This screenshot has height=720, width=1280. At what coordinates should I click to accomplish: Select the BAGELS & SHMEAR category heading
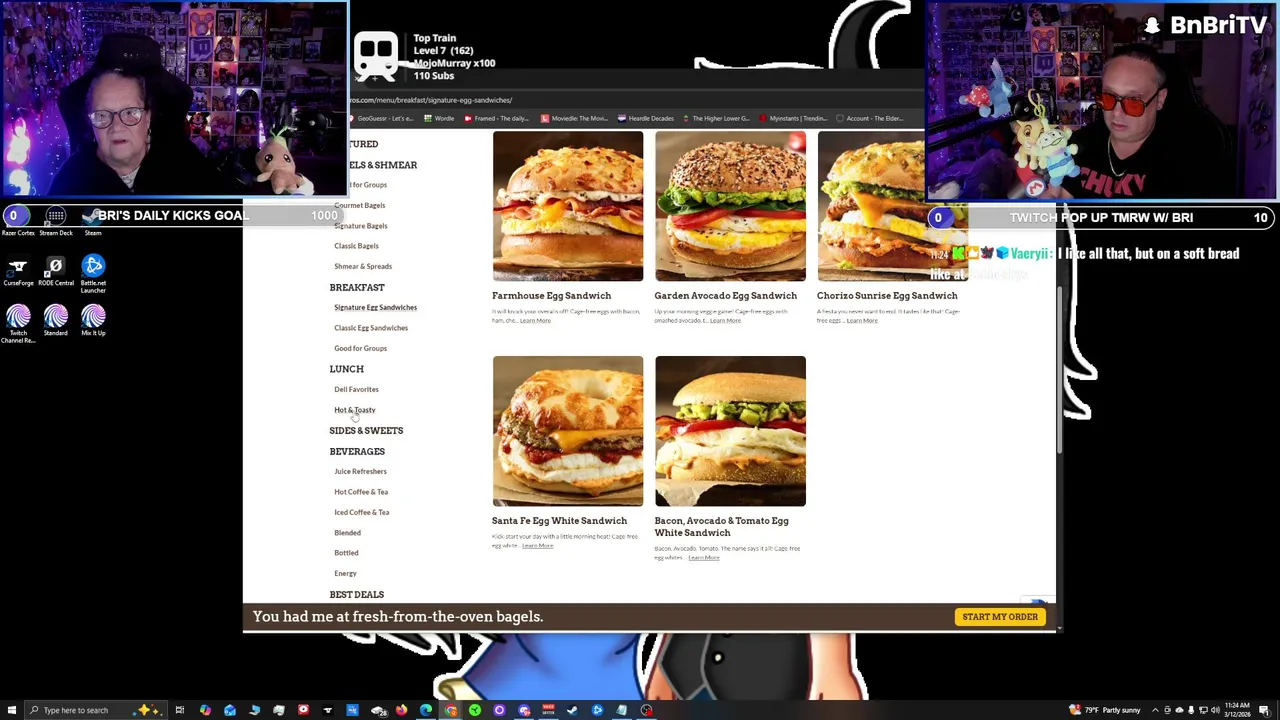pyautogui.click(x=383, y=165)
